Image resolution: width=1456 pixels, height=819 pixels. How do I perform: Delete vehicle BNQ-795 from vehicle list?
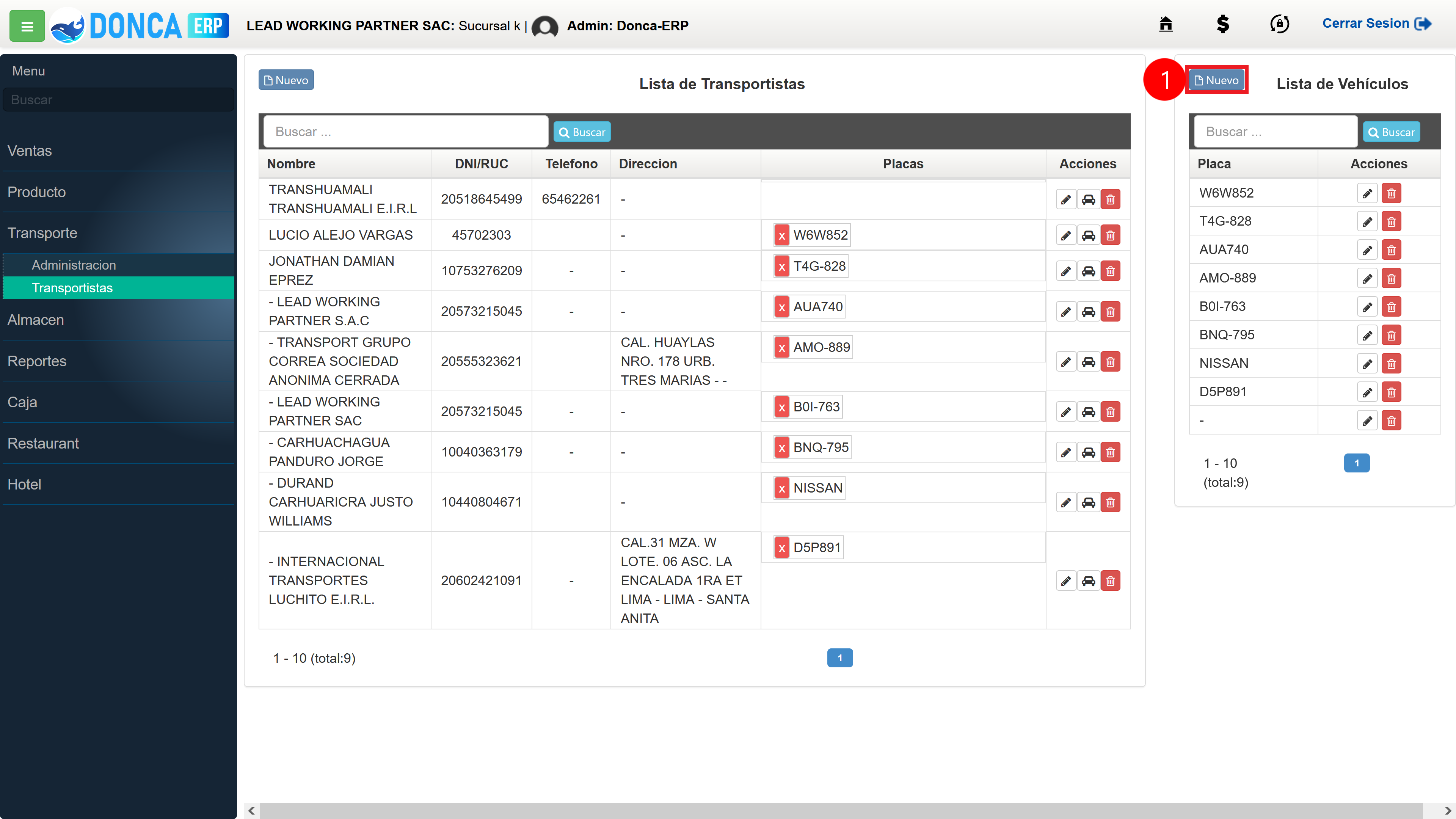1391,335
